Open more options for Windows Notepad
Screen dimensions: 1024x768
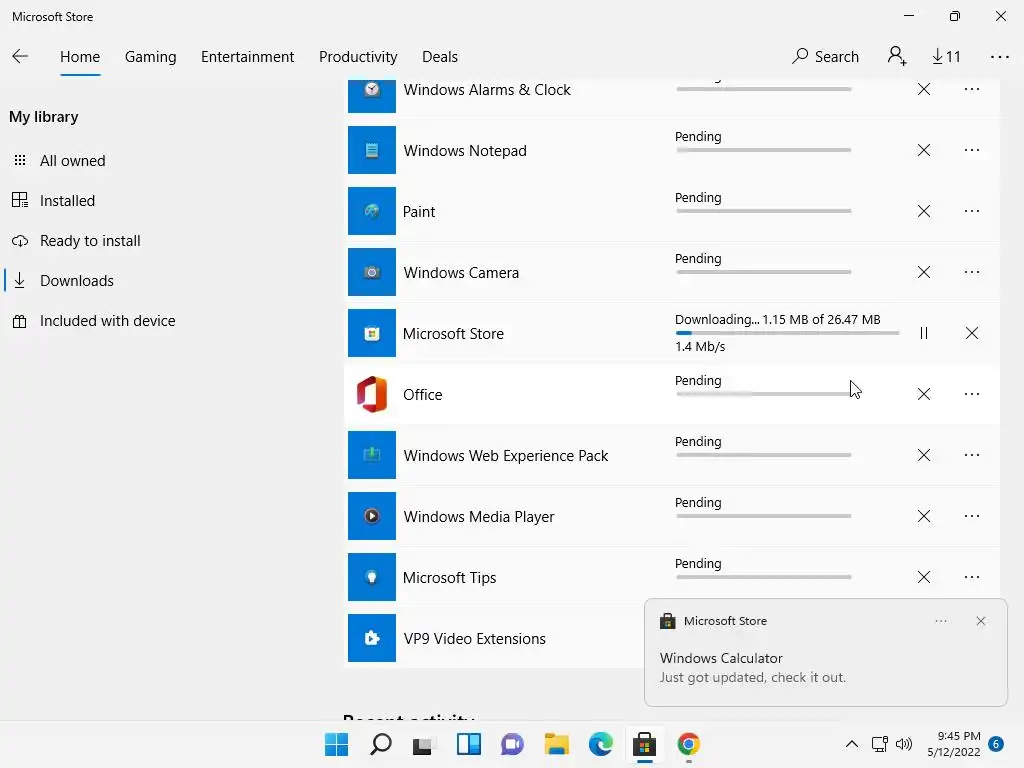pyautogui.click(x=972, y=150)
